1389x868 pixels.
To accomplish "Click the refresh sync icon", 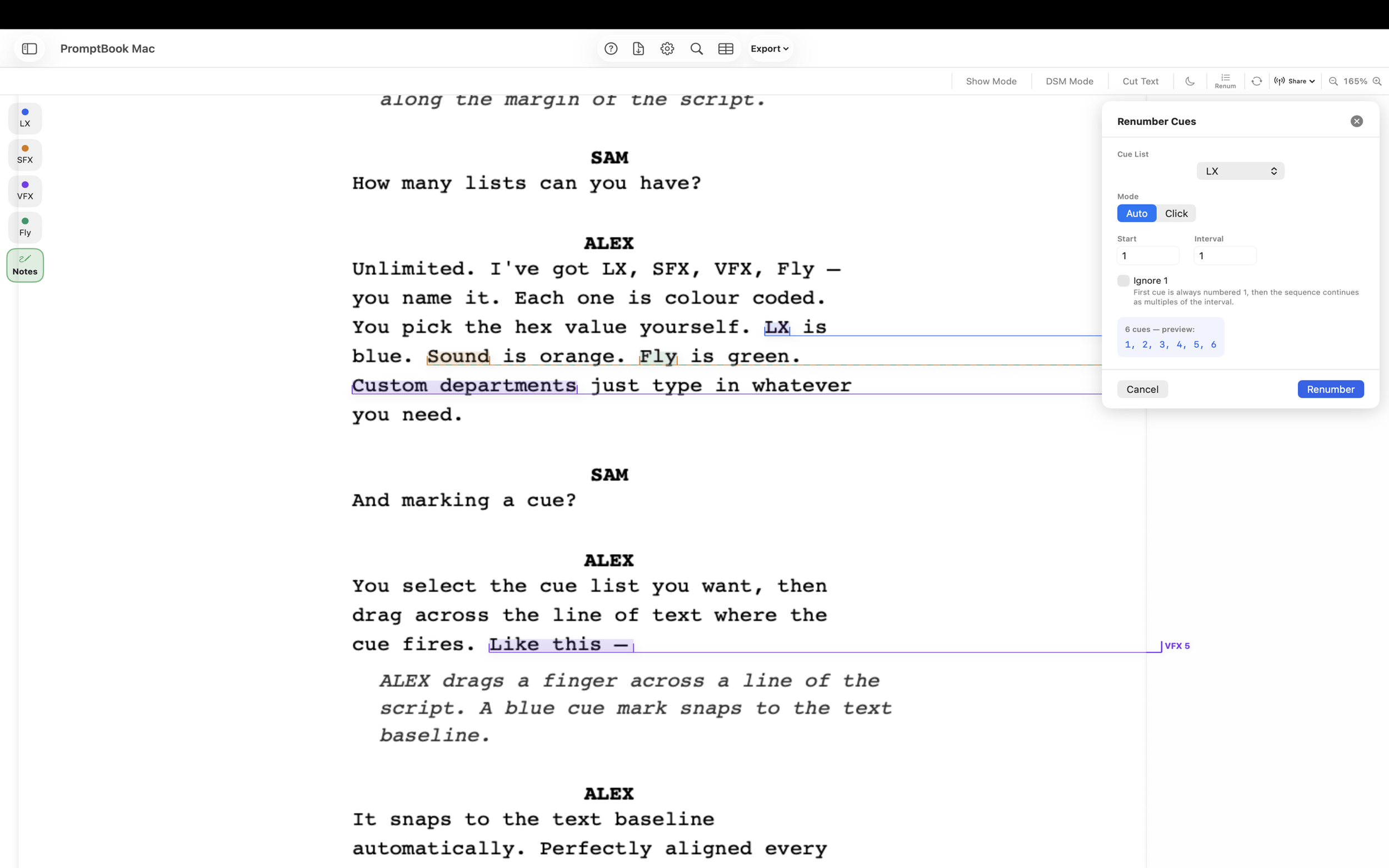I will (x=1257, y=81).
